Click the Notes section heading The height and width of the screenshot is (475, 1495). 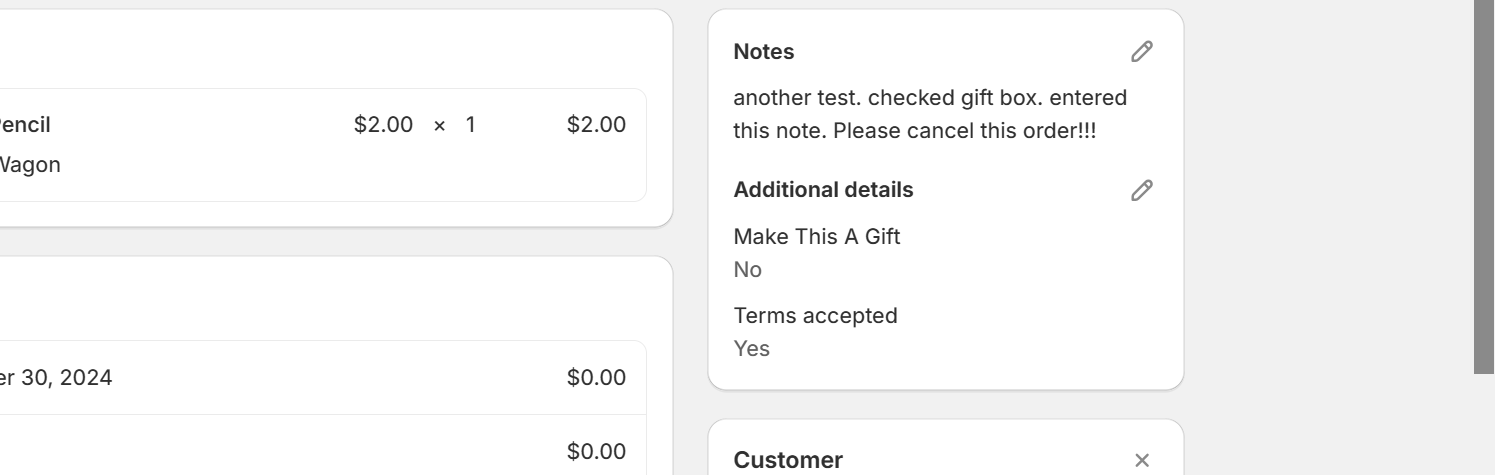(x=764, y=52)
